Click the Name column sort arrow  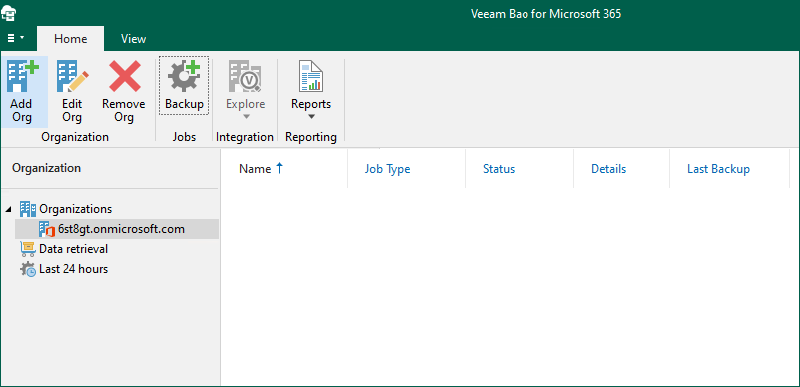[279, 168]
